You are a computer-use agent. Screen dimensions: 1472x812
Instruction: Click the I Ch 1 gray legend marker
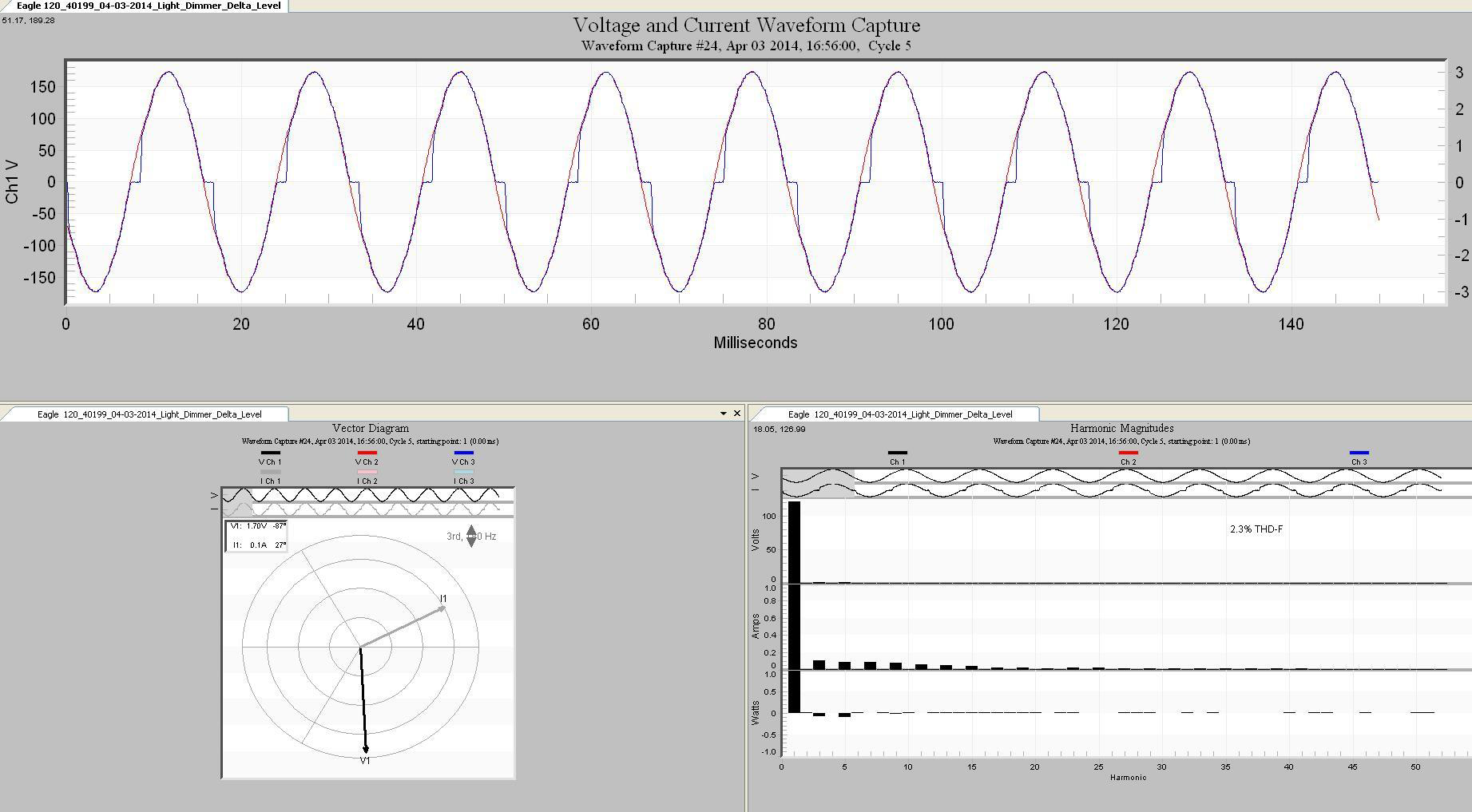click(x=271, y=471)
